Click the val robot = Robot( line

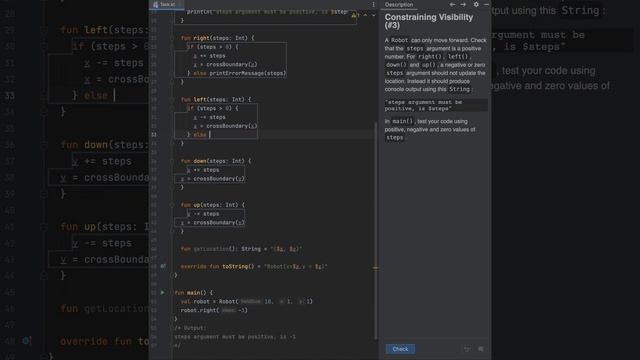tap(247, 302)
